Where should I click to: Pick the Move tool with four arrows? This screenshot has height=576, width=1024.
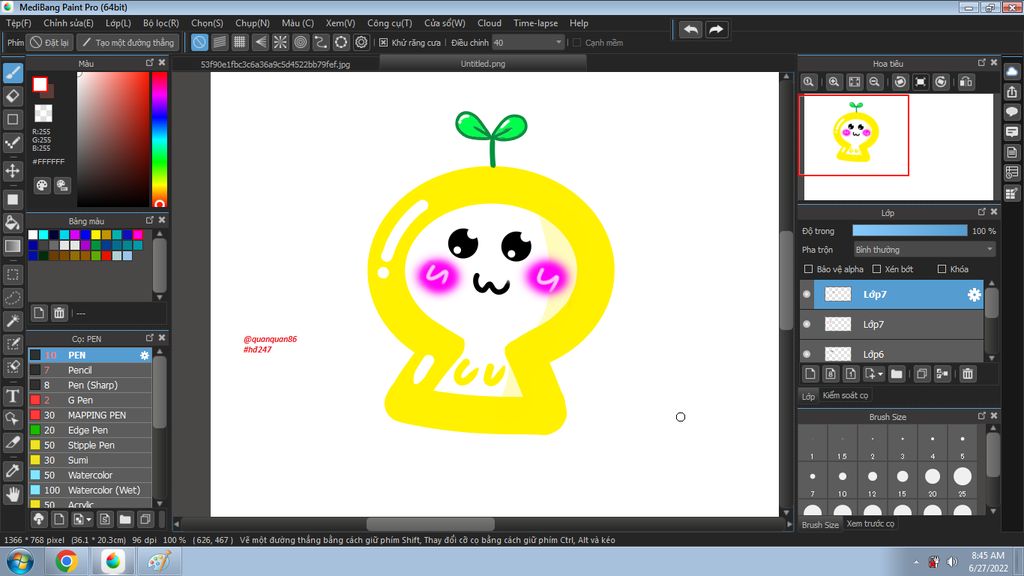click(12, 171)
